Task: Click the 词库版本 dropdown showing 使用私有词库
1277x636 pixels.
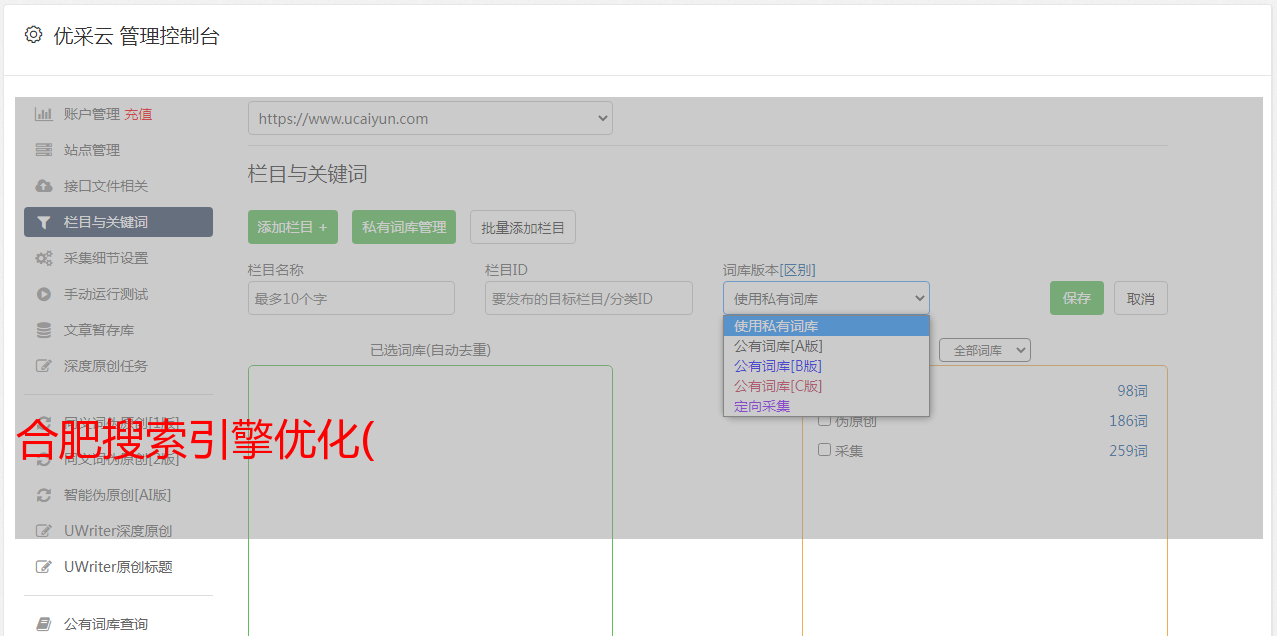Action: coord(826,298)
